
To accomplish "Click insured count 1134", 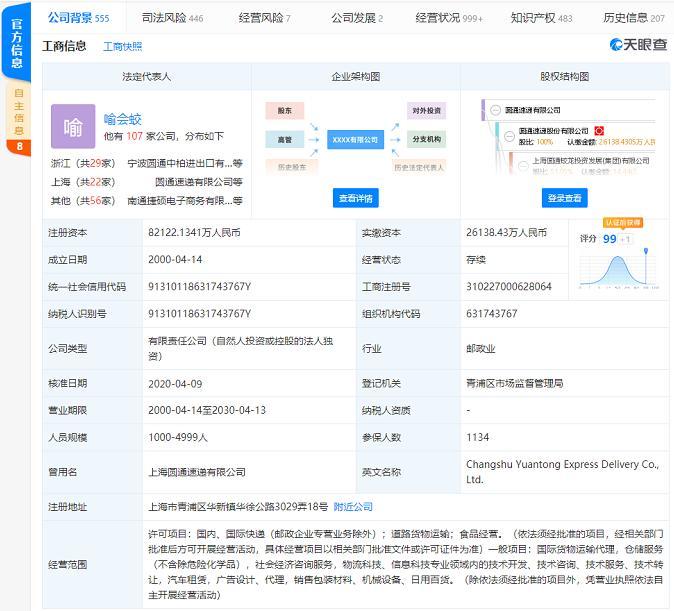I will pos(478,438).
